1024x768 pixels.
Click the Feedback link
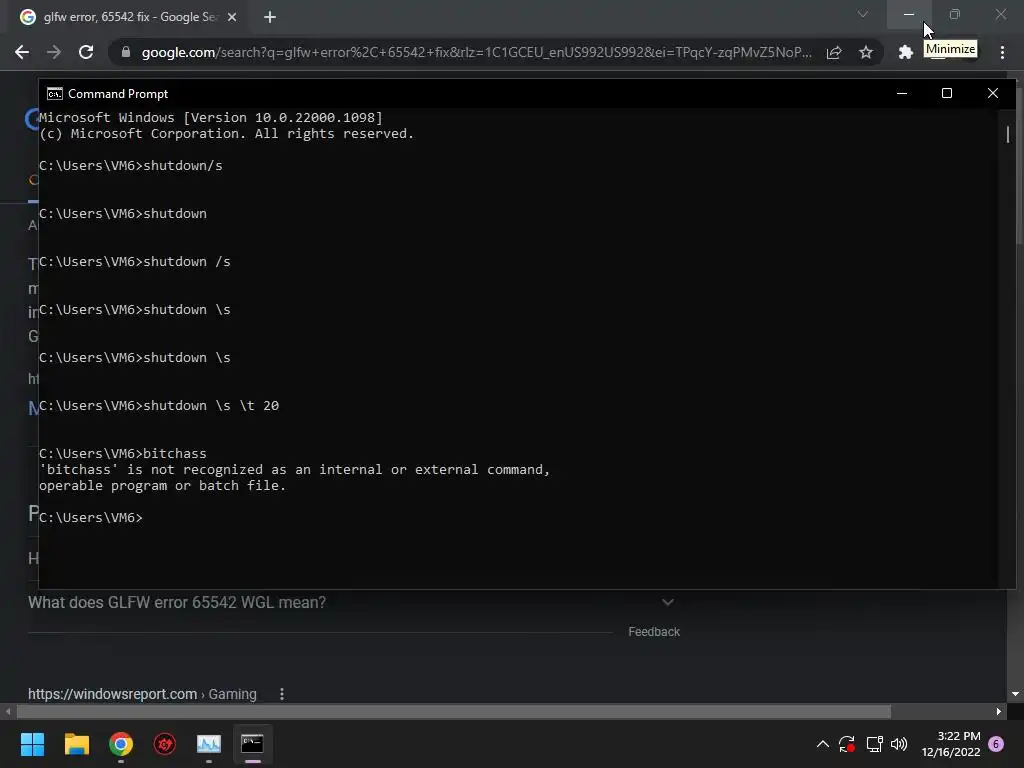[x=654, y=632]
